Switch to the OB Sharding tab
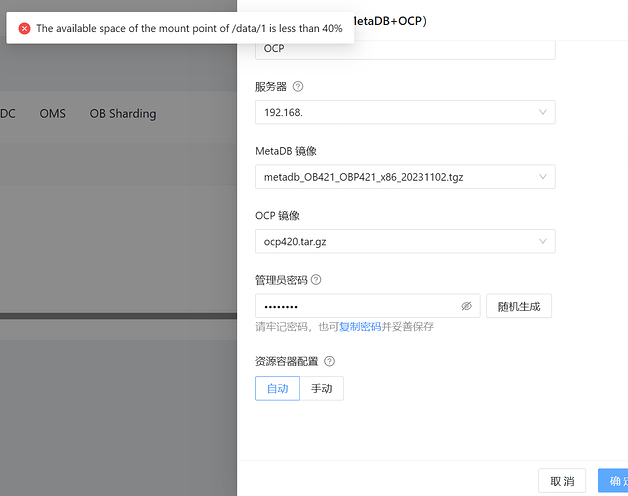Screen dimensions: 628x496 coord(123,114)
